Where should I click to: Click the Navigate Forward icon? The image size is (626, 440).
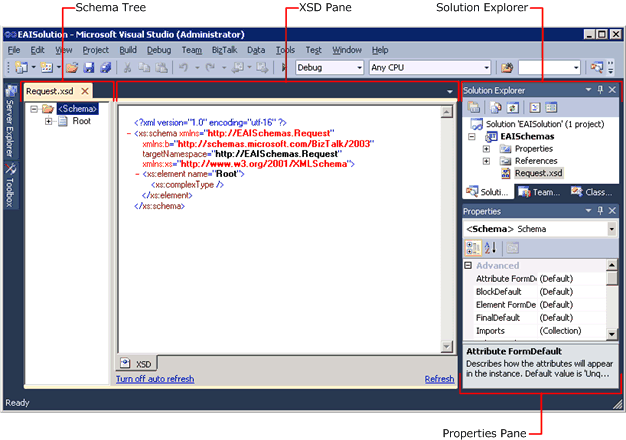[262, 67]
